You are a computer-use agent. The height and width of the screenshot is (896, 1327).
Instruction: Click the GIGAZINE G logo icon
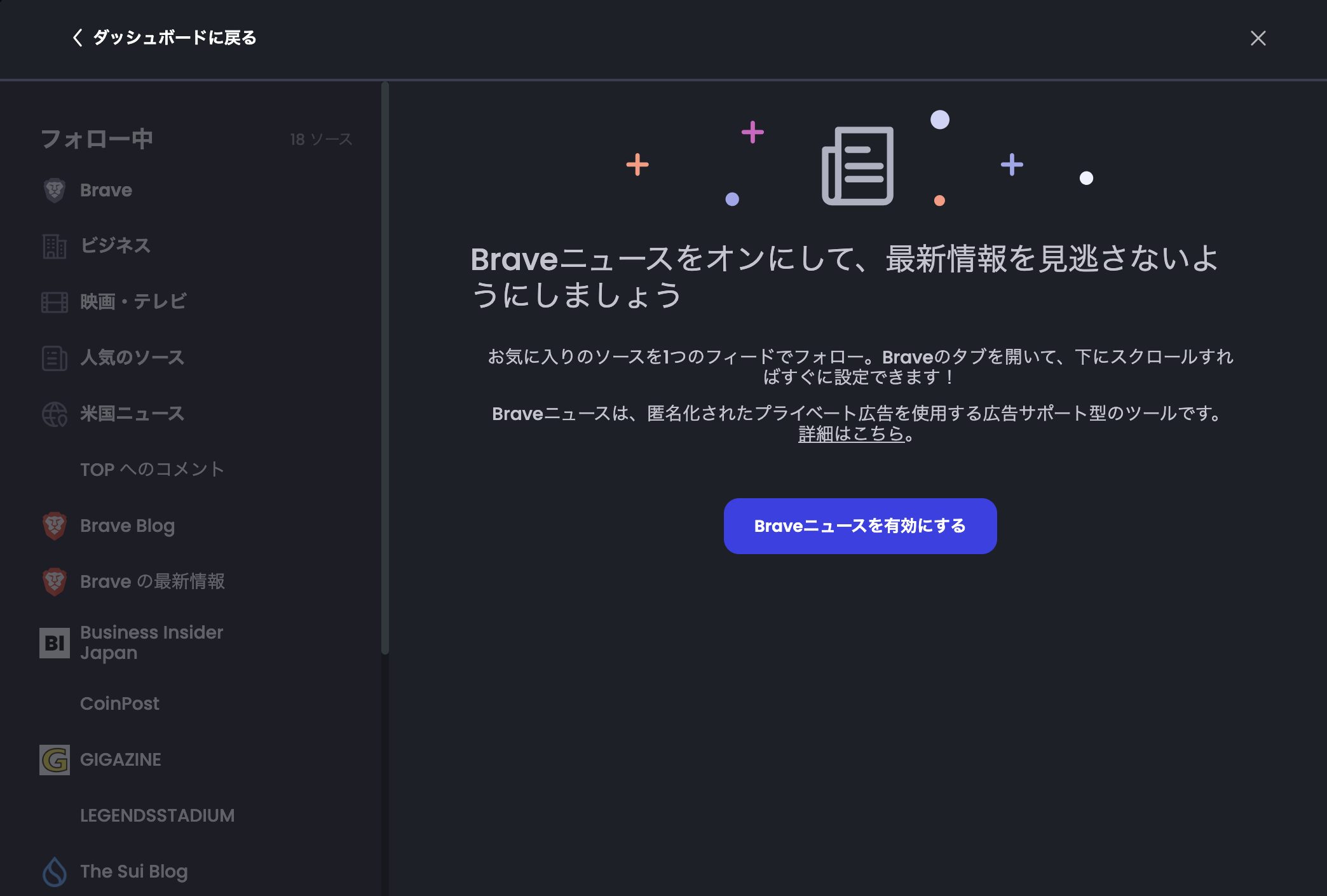pos(55,759)
